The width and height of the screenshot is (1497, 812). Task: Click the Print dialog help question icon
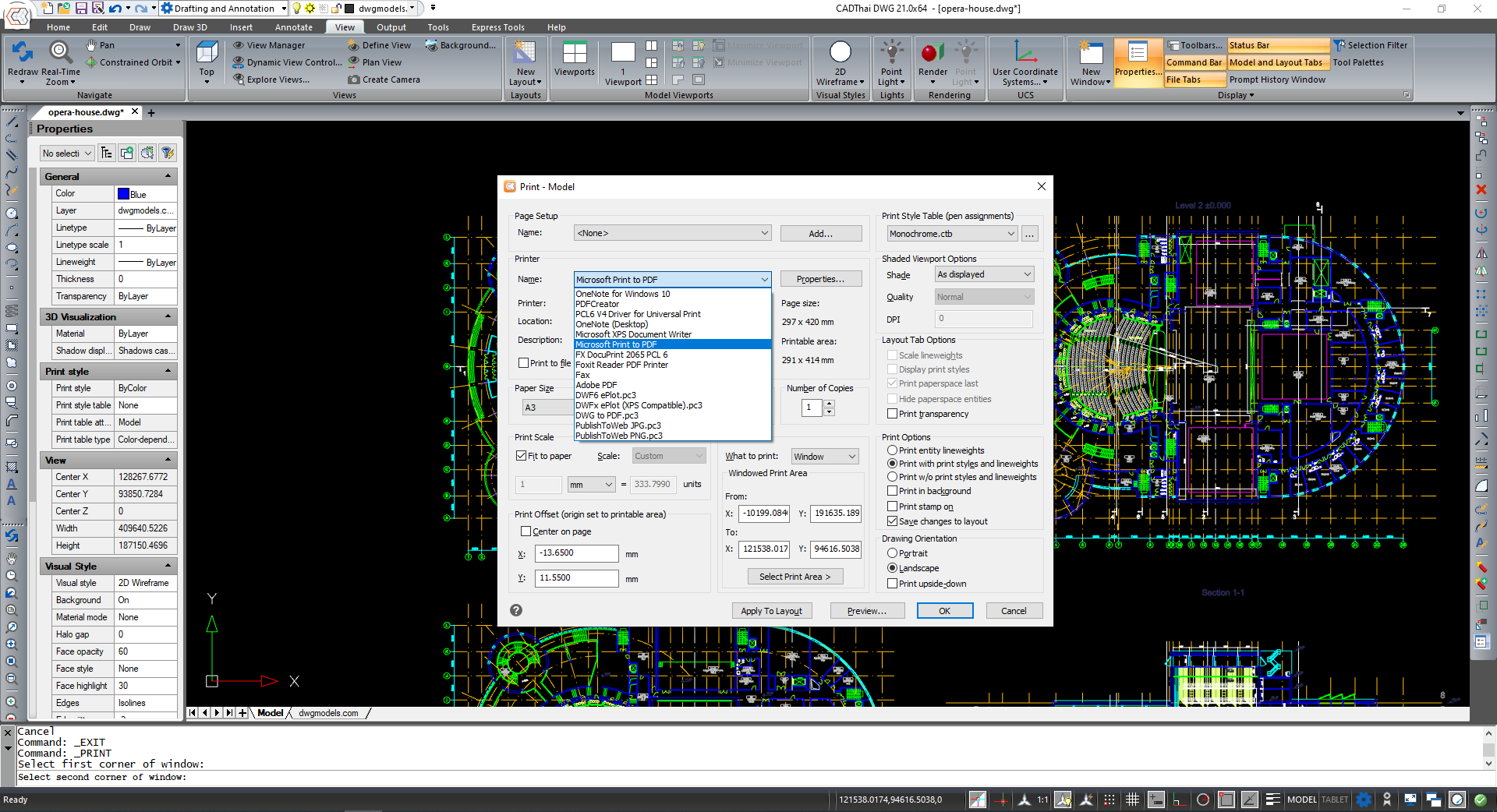(x=516, y=610)
